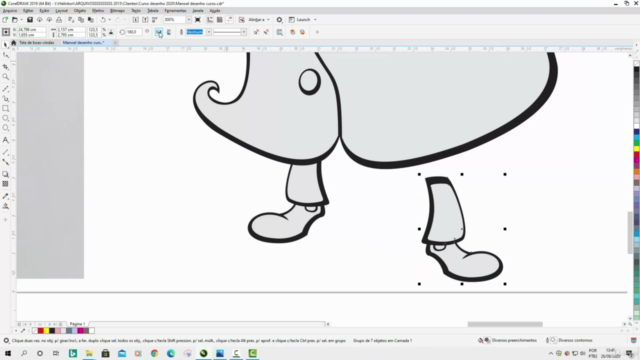Click the Open file folder icon

pos(15,20)
